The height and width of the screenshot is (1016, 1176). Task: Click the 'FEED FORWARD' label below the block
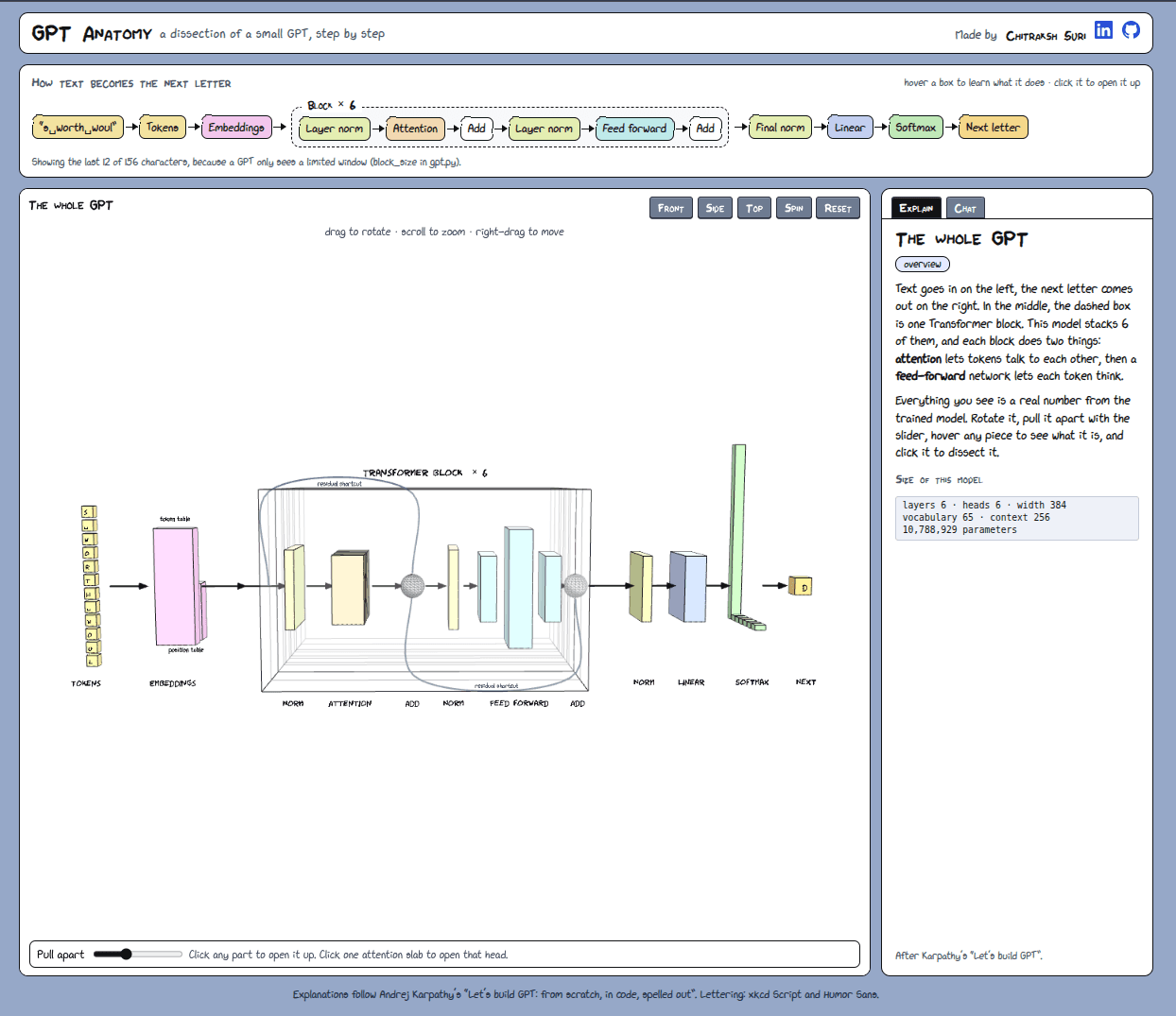pyautogui.click(x=519, y=703)
